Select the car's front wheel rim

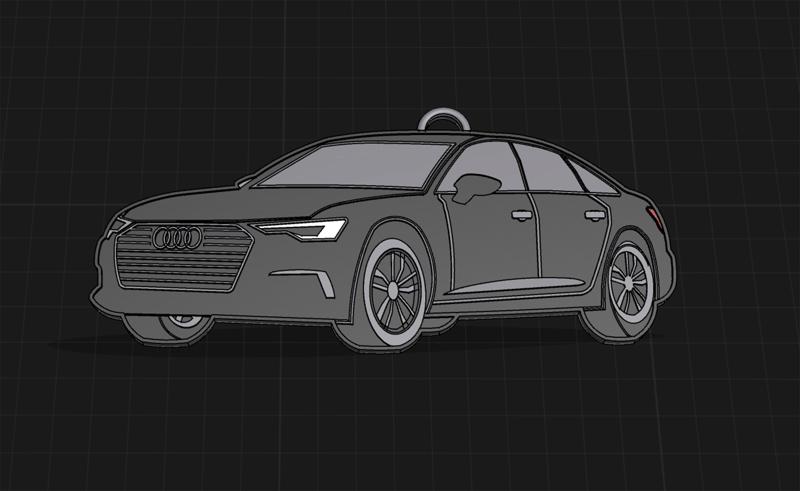tap(394, 290)
